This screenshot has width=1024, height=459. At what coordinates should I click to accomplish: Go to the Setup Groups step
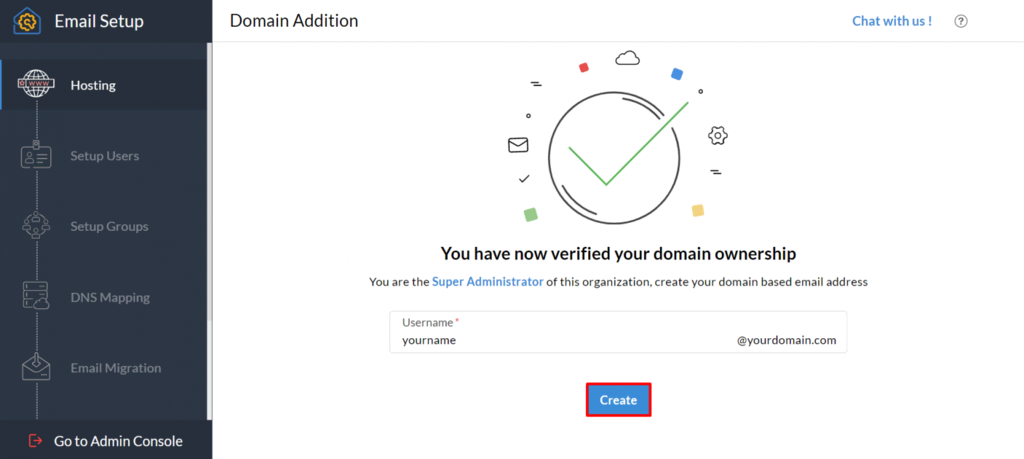[109, 226]
